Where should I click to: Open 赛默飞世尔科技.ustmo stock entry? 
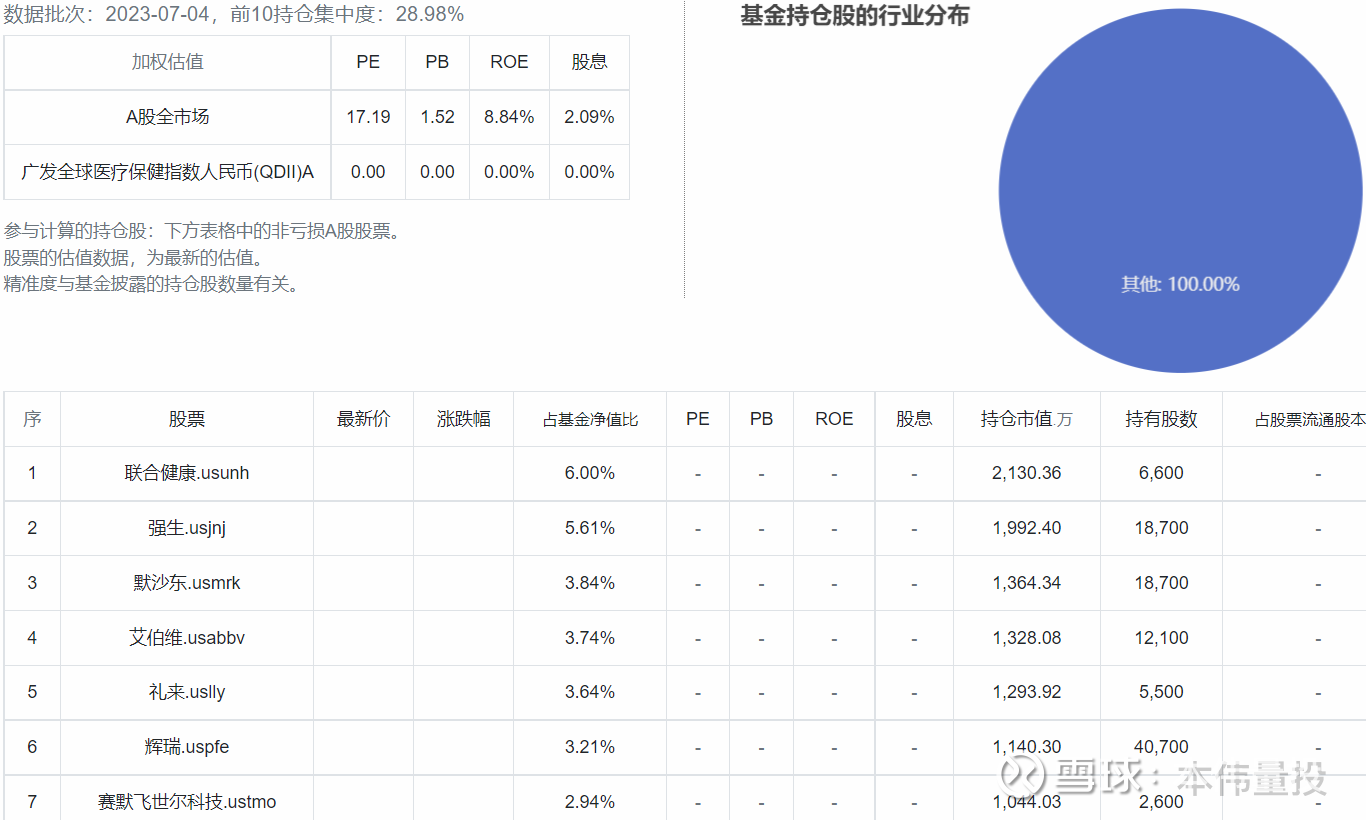click(187, 802)
